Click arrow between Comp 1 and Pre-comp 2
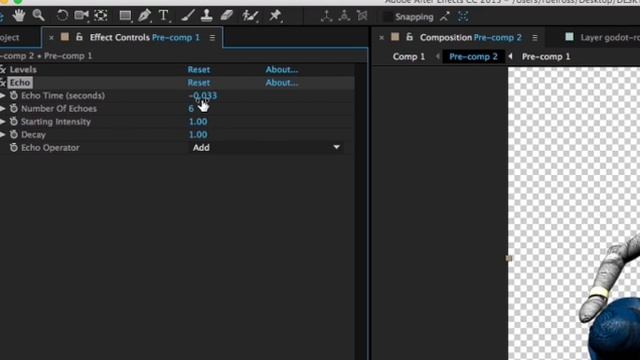 tap(438, 56)
